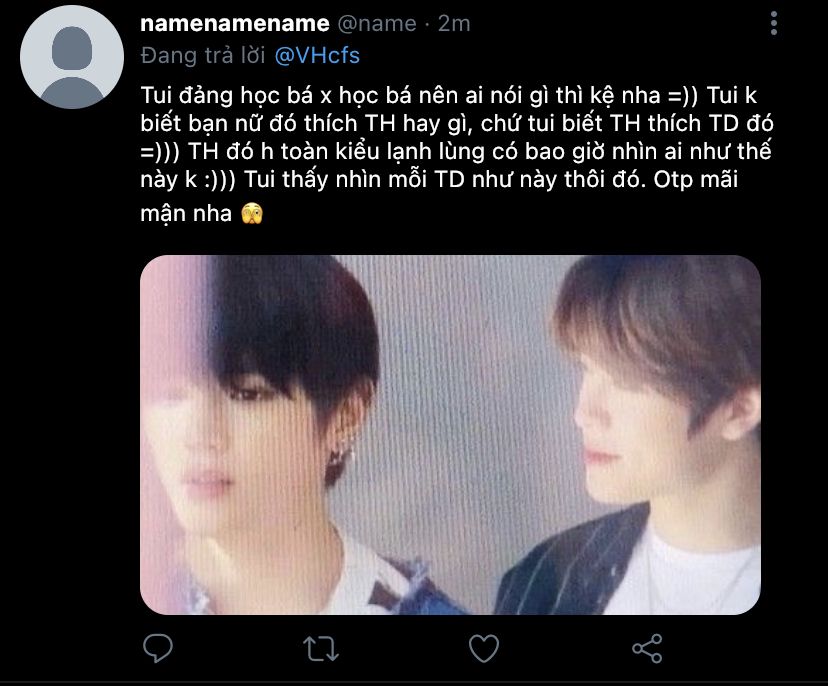Click the words 'mận nha' on the tweet's last line
This screenshot has height=686, width=828.
(186, 214)
